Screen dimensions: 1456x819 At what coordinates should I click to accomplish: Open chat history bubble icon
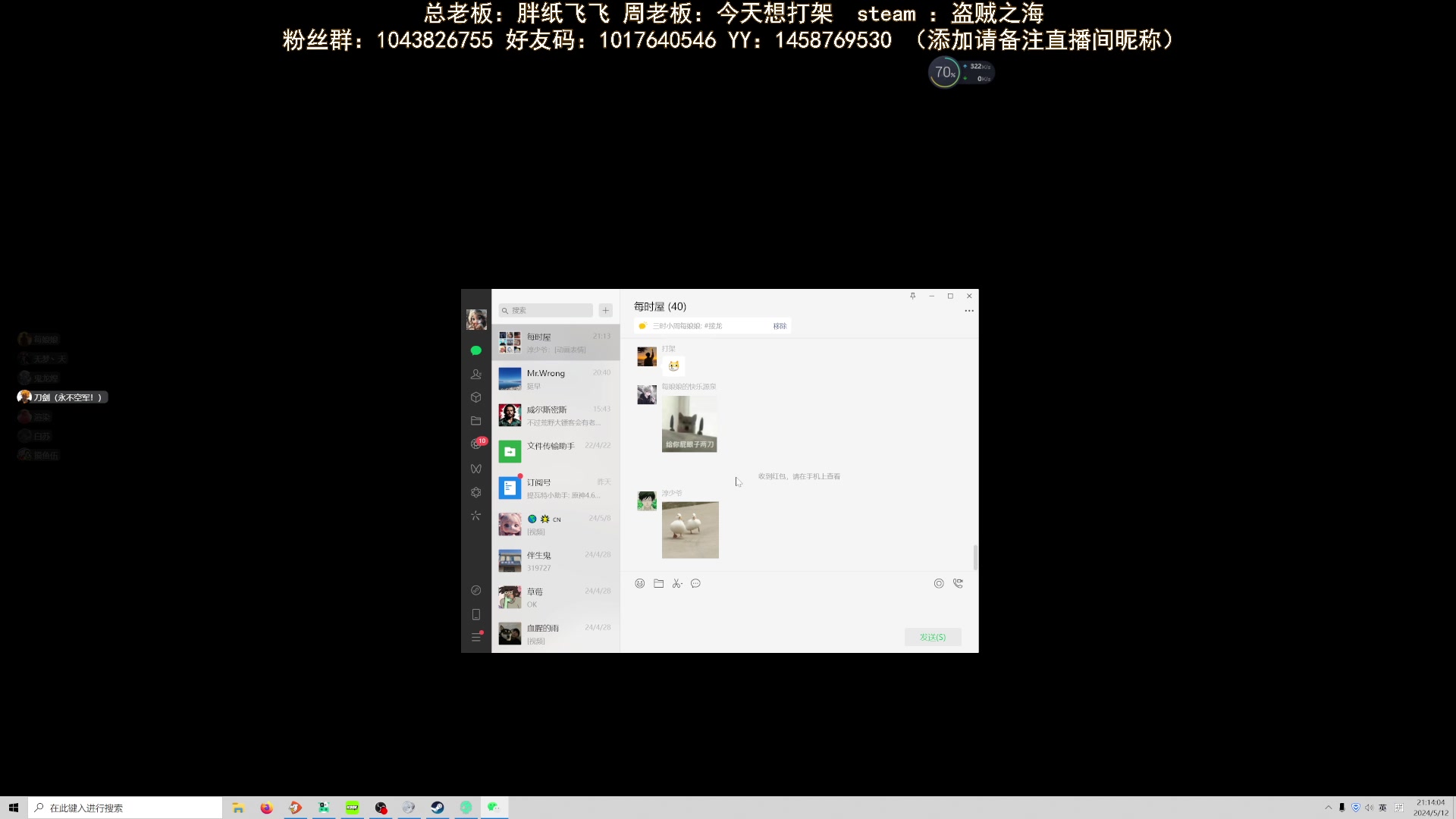[695, 583]
